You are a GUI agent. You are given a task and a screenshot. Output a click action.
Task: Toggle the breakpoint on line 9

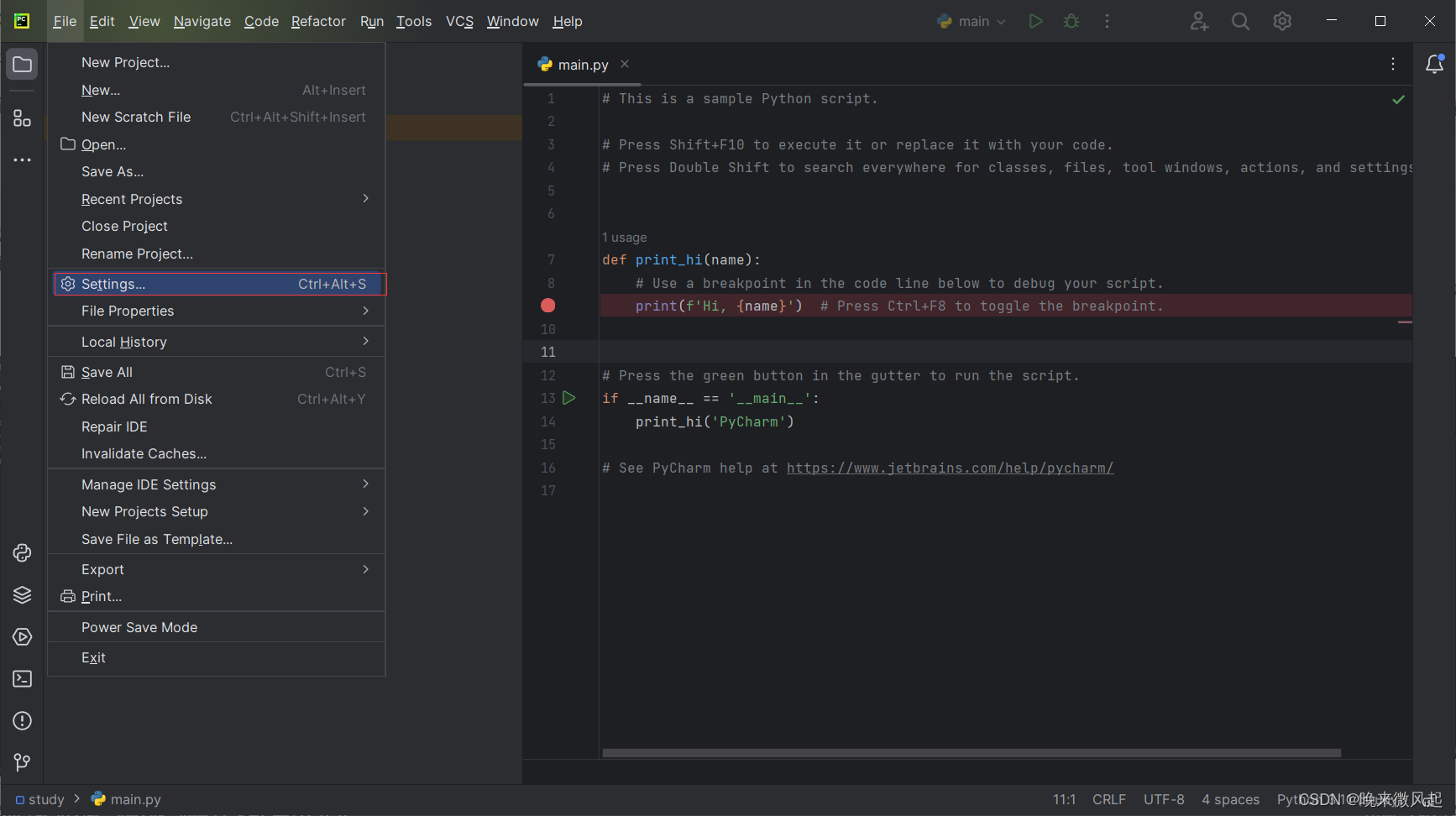pos(548,306)
